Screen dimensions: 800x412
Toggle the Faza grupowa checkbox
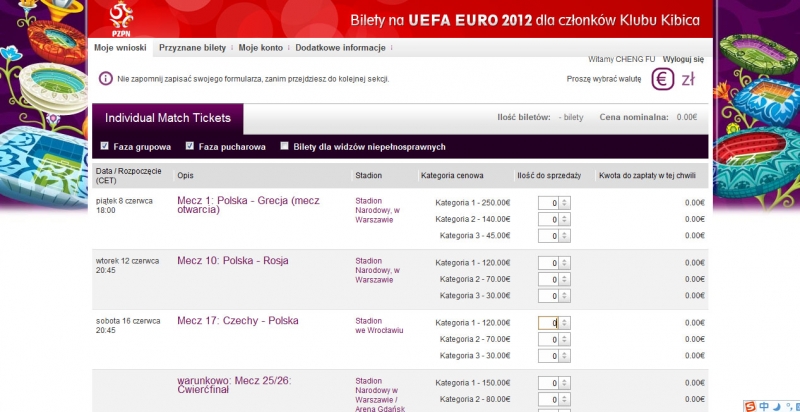click(x=105, y=146)
